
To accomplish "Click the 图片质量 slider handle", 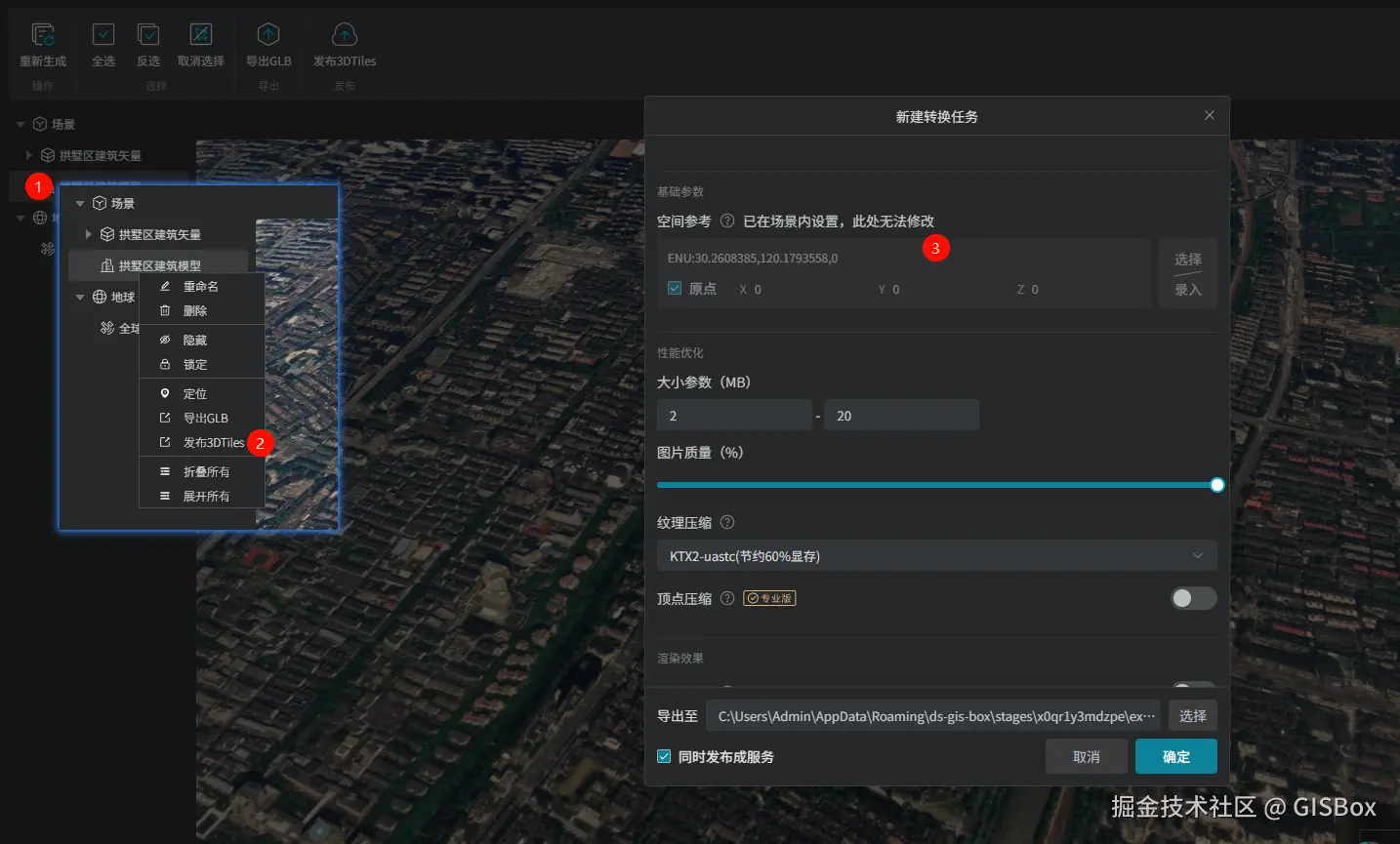I will coord(1217,485).
